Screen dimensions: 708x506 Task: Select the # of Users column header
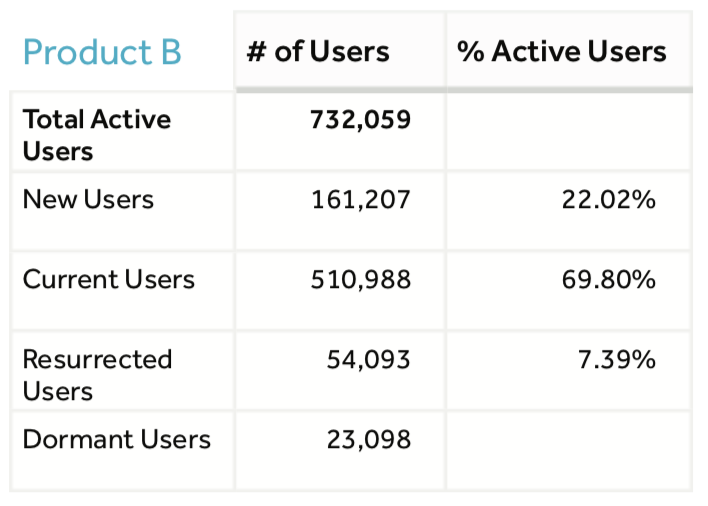[318, 52]
